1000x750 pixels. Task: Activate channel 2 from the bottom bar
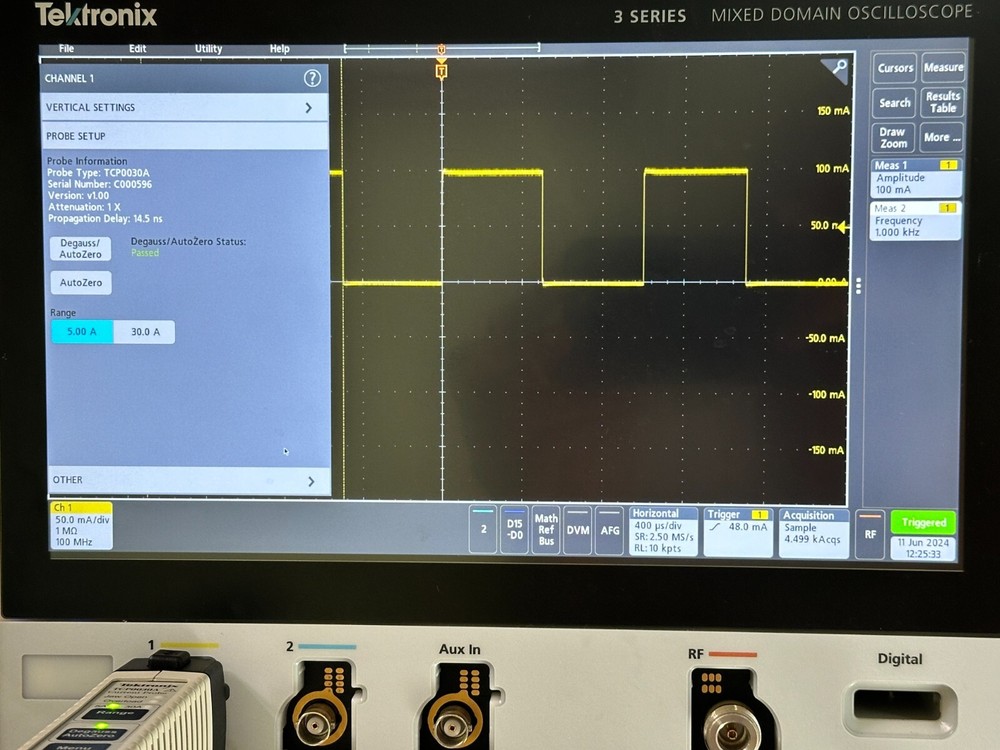pyautogui.click(x=483, y=531)
